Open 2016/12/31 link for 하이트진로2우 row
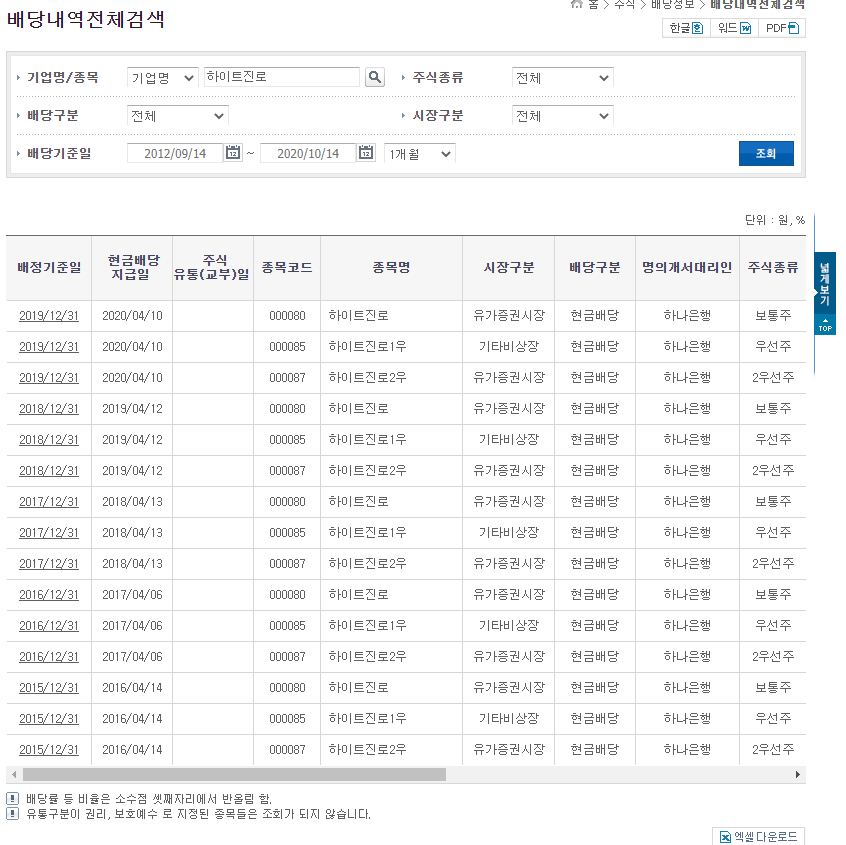Screen dimensions: 846x845 pyautogui.click(x=49, y=657)
